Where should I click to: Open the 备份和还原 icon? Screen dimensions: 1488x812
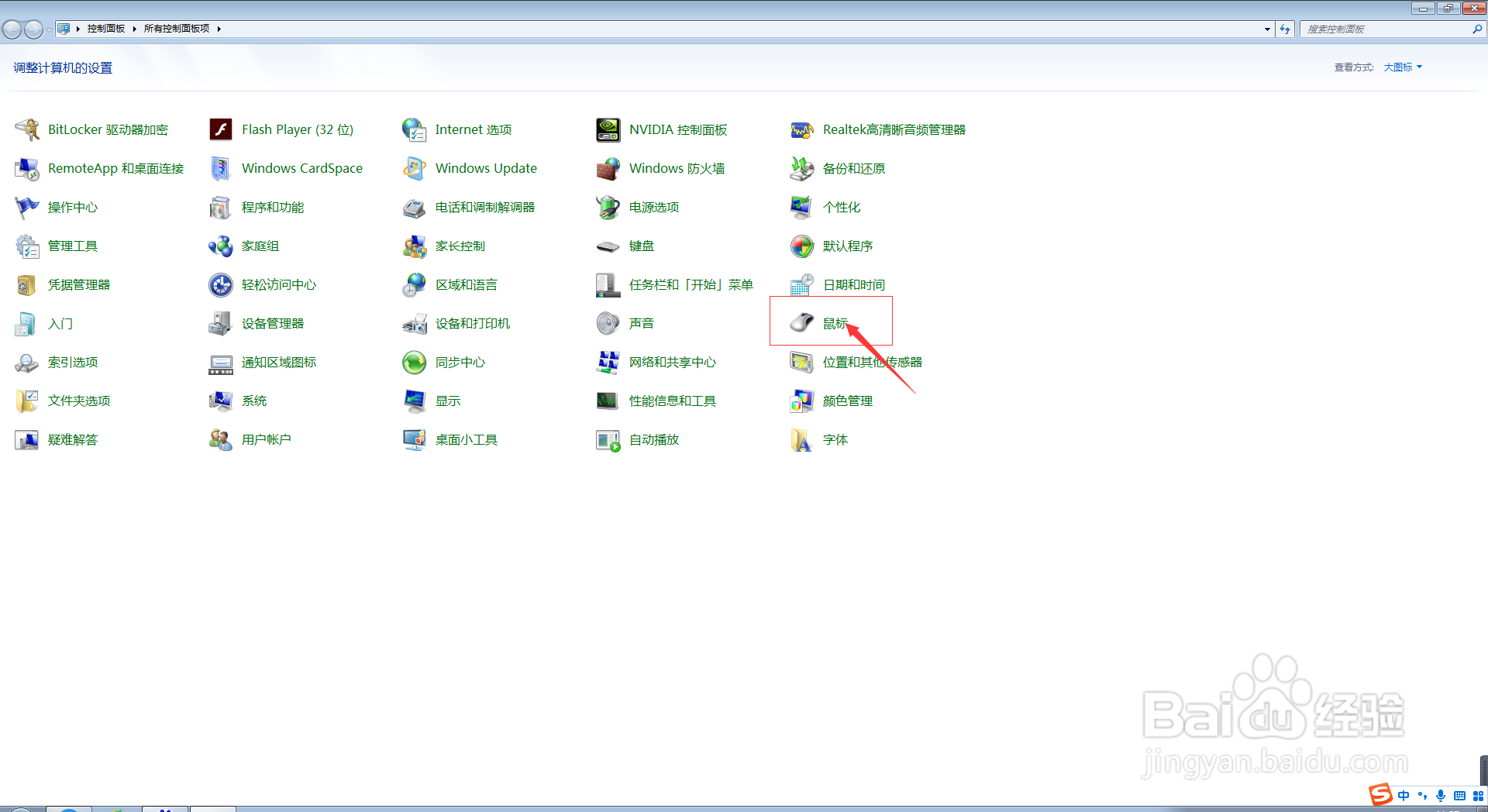point(802,168)
